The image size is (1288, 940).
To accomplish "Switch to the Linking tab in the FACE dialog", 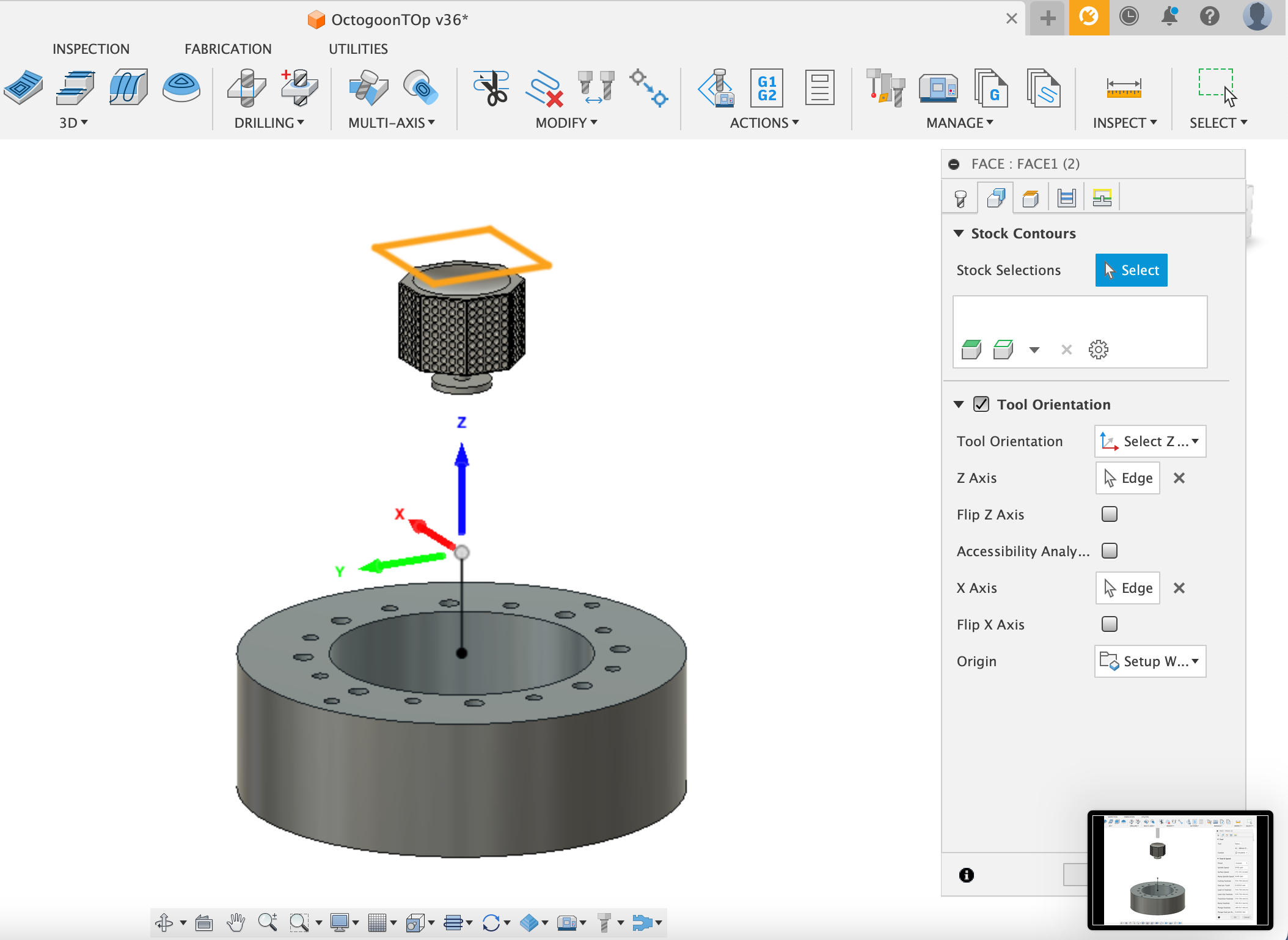I will coord(1102,198).
